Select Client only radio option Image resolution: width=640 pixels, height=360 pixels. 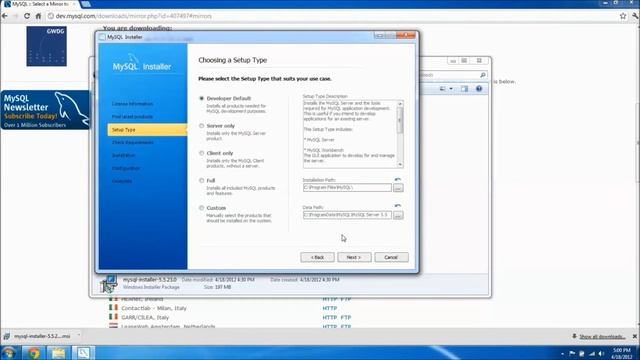click(x=201, y=153)
